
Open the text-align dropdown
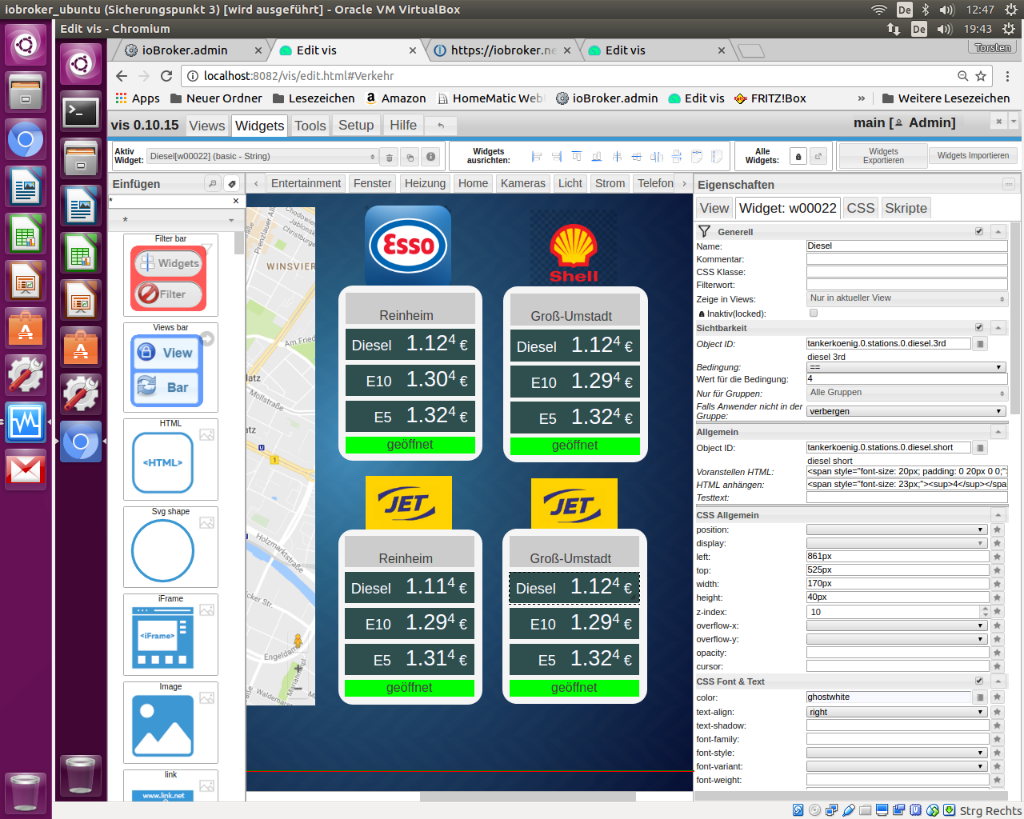(x=897, y=712)
